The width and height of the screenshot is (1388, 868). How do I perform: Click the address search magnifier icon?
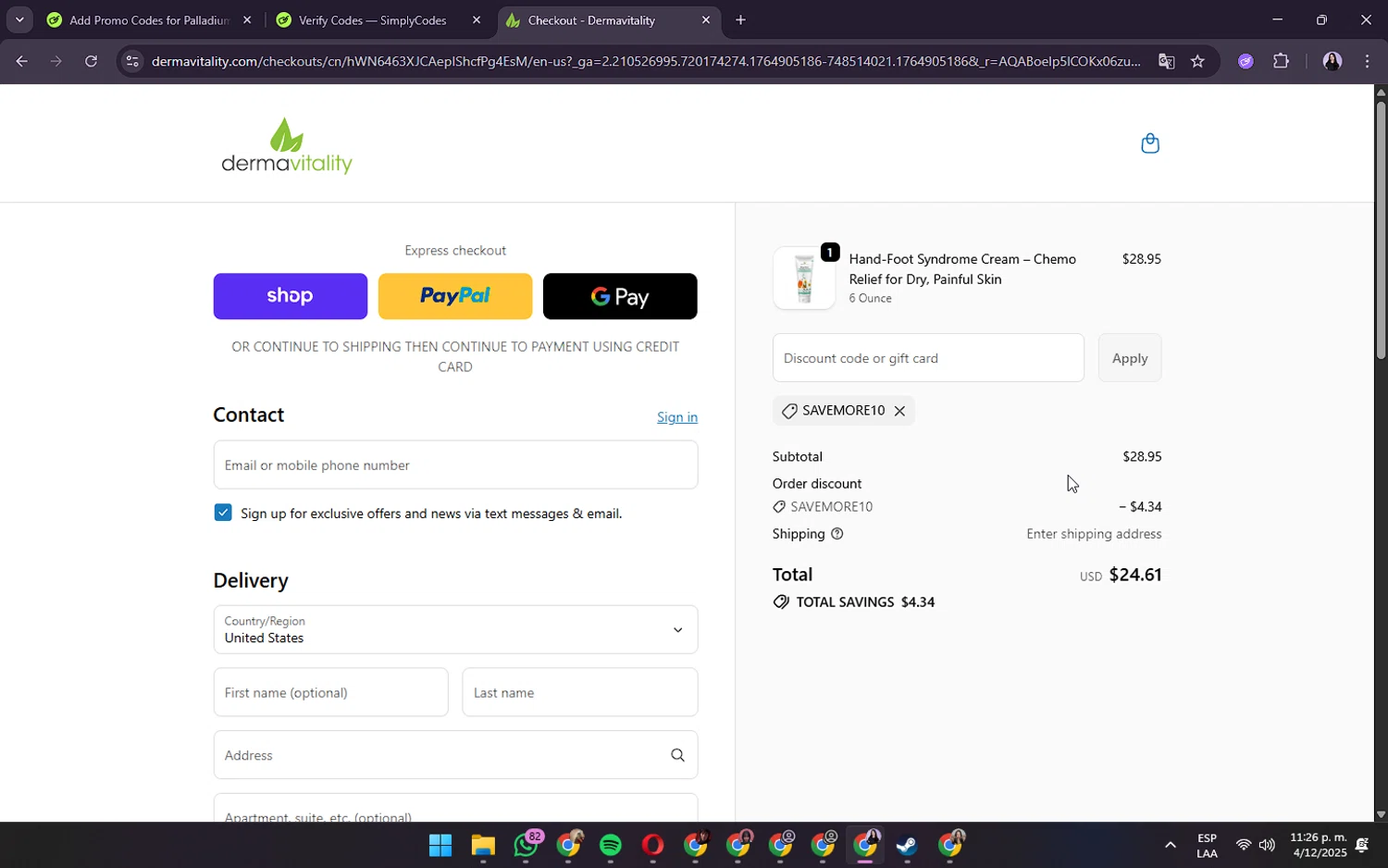pyautogui.click(x=677, y=755)
